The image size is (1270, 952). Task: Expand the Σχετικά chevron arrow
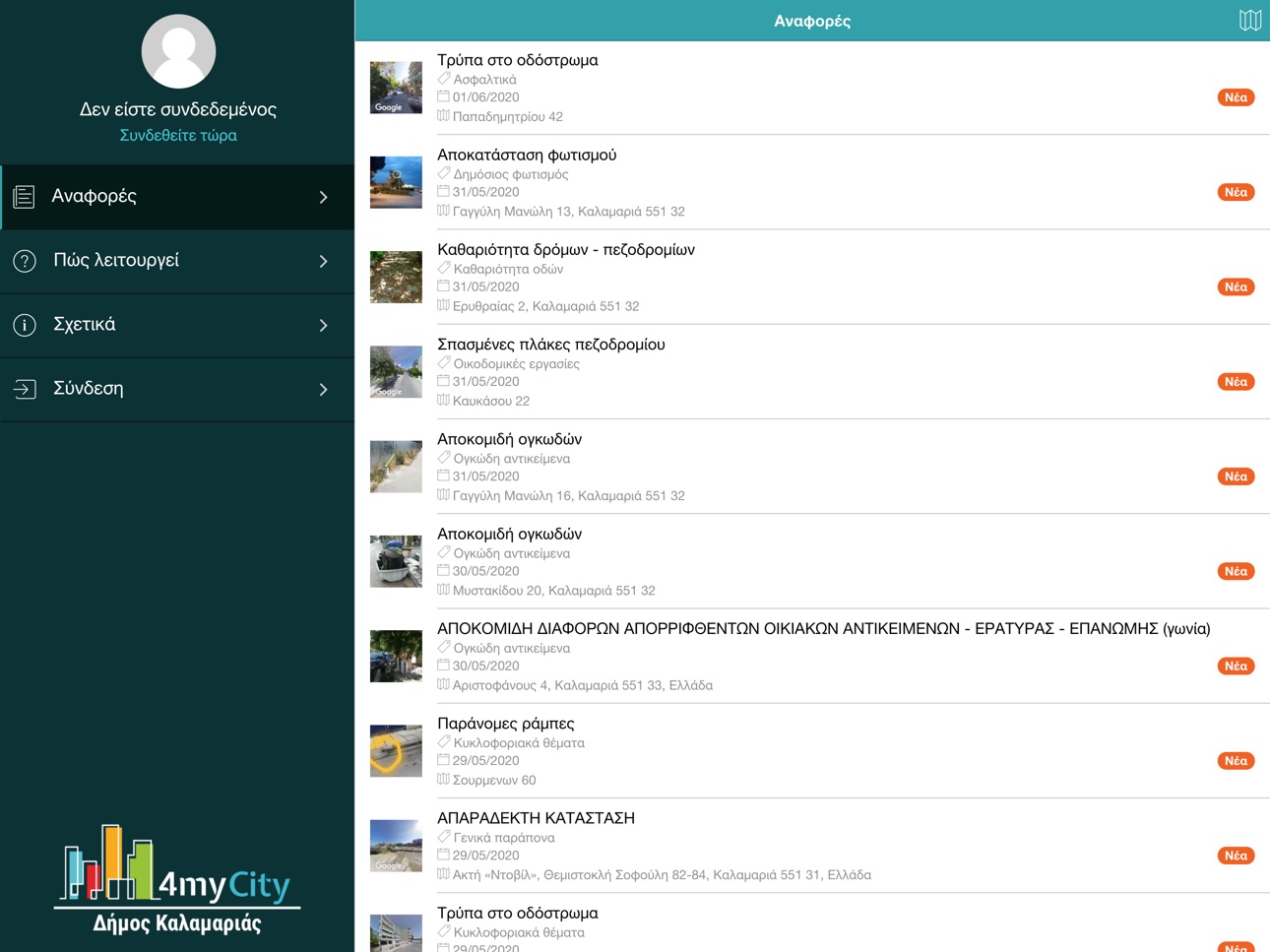click(324, 325)
